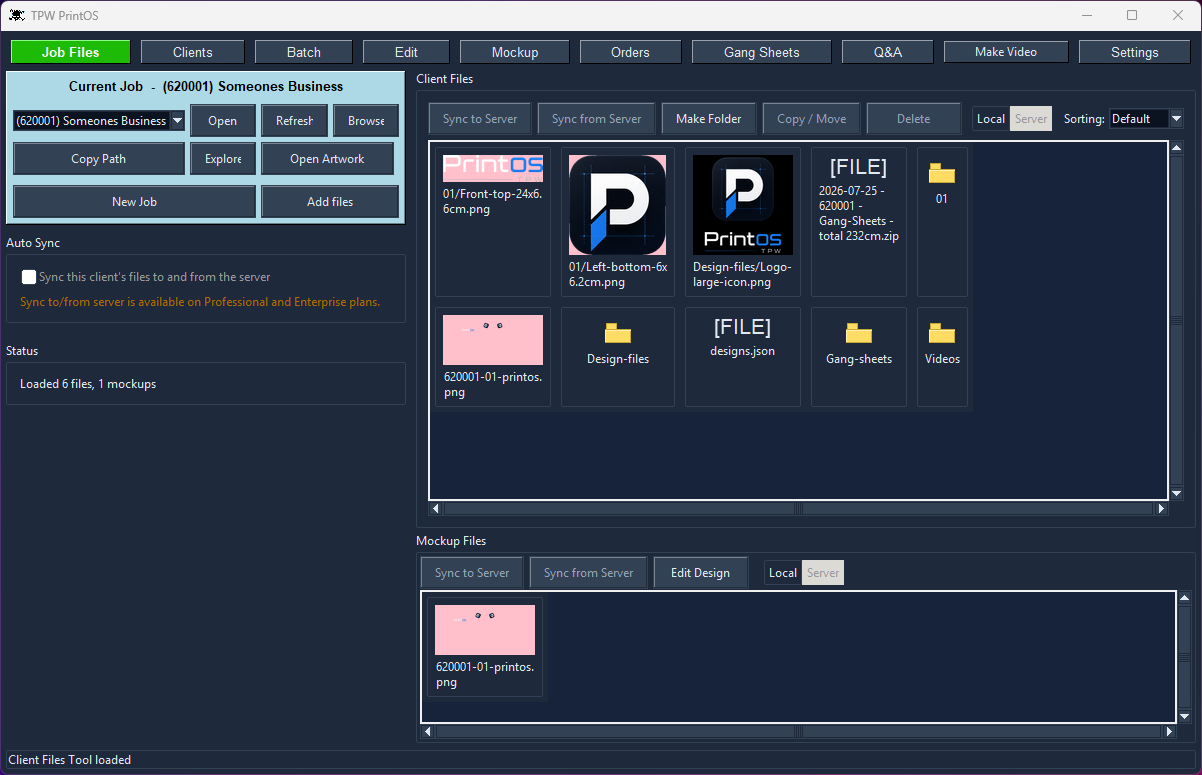Viewport: 1202px width, 775px height.
Task: Switch Mockup Files view to Local
Action: tap(783, 573)
